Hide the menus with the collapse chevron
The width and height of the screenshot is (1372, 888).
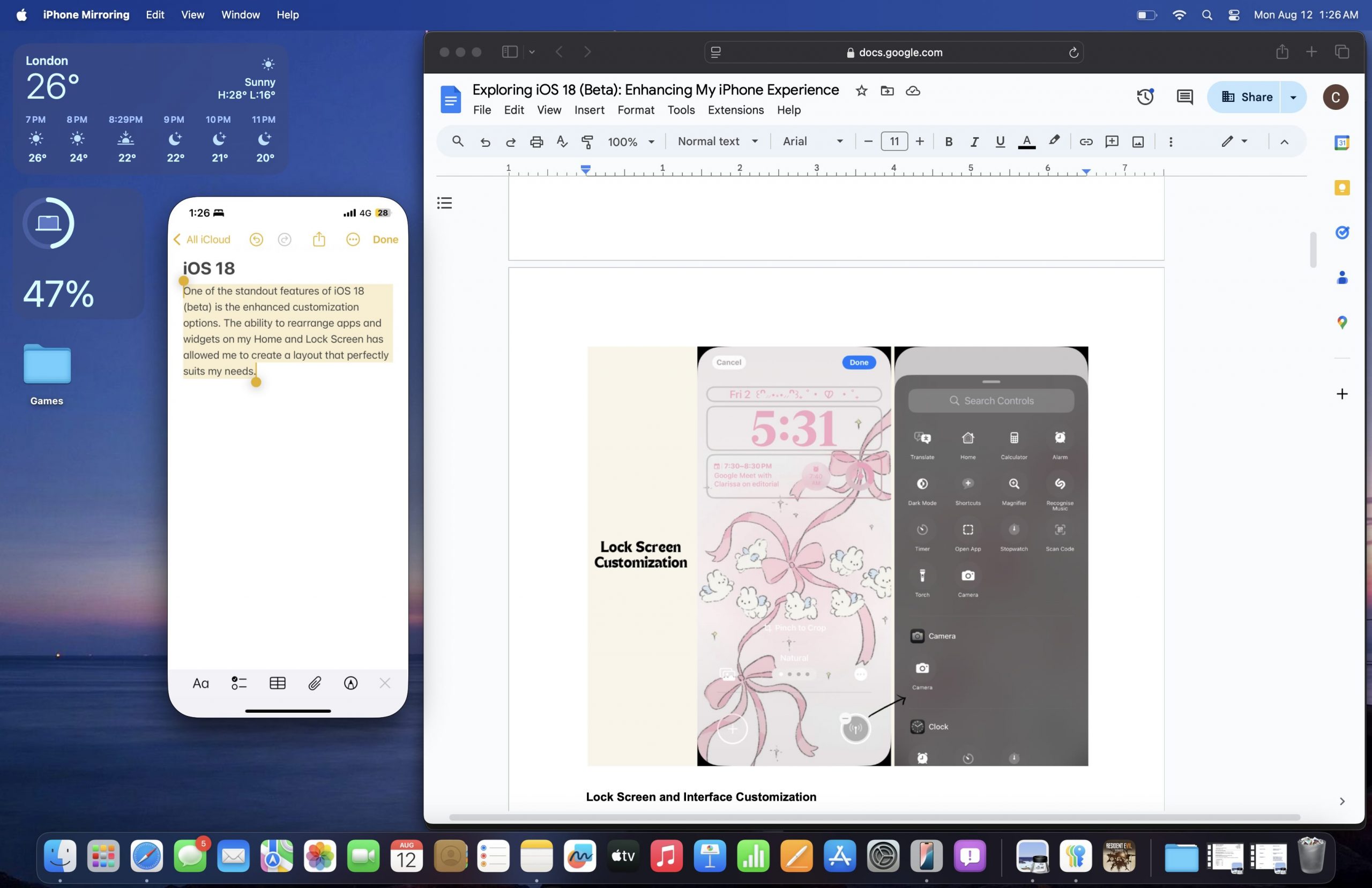tap(1284, 142)
